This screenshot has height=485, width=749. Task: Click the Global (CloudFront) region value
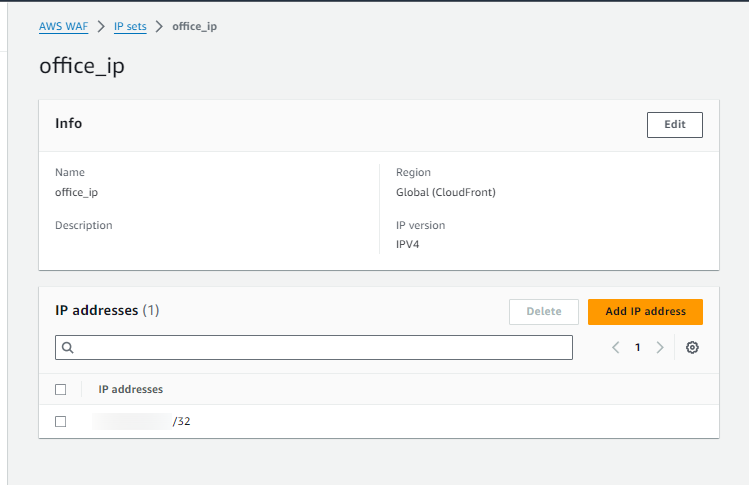tap(445, 192)
